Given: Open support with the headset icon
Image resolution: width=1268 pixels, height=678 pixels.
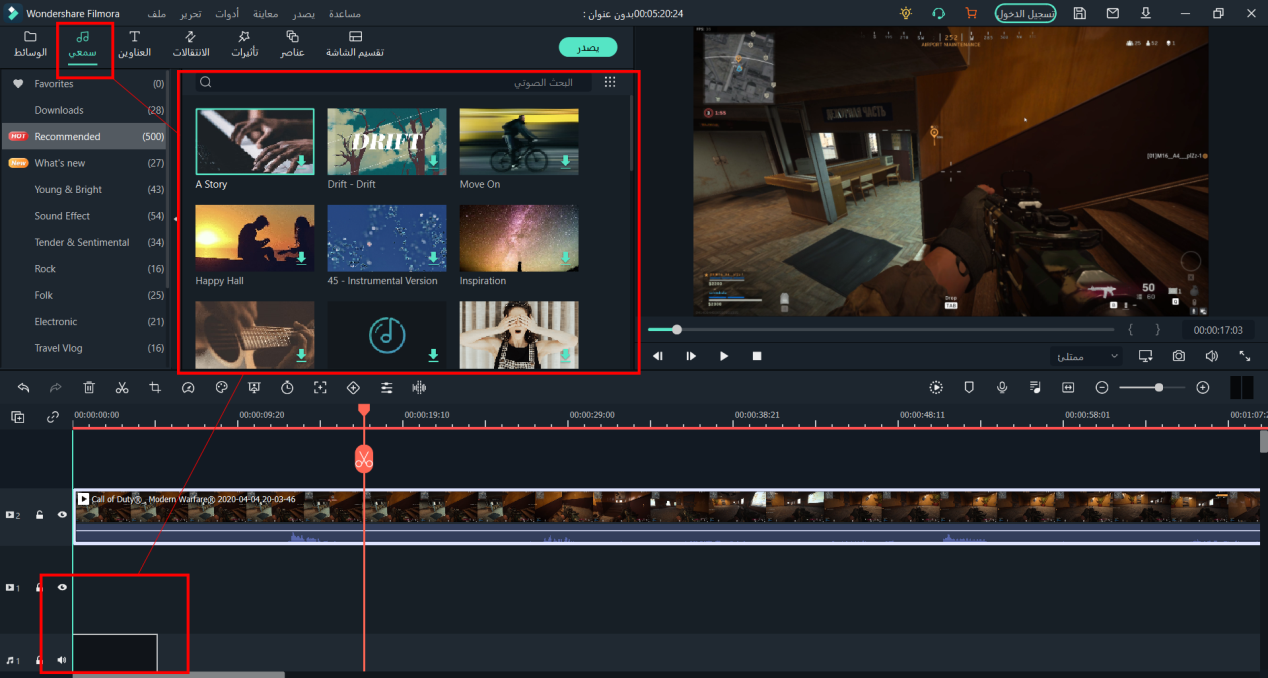Looking at the screenshot, I should tap(938, 14).
